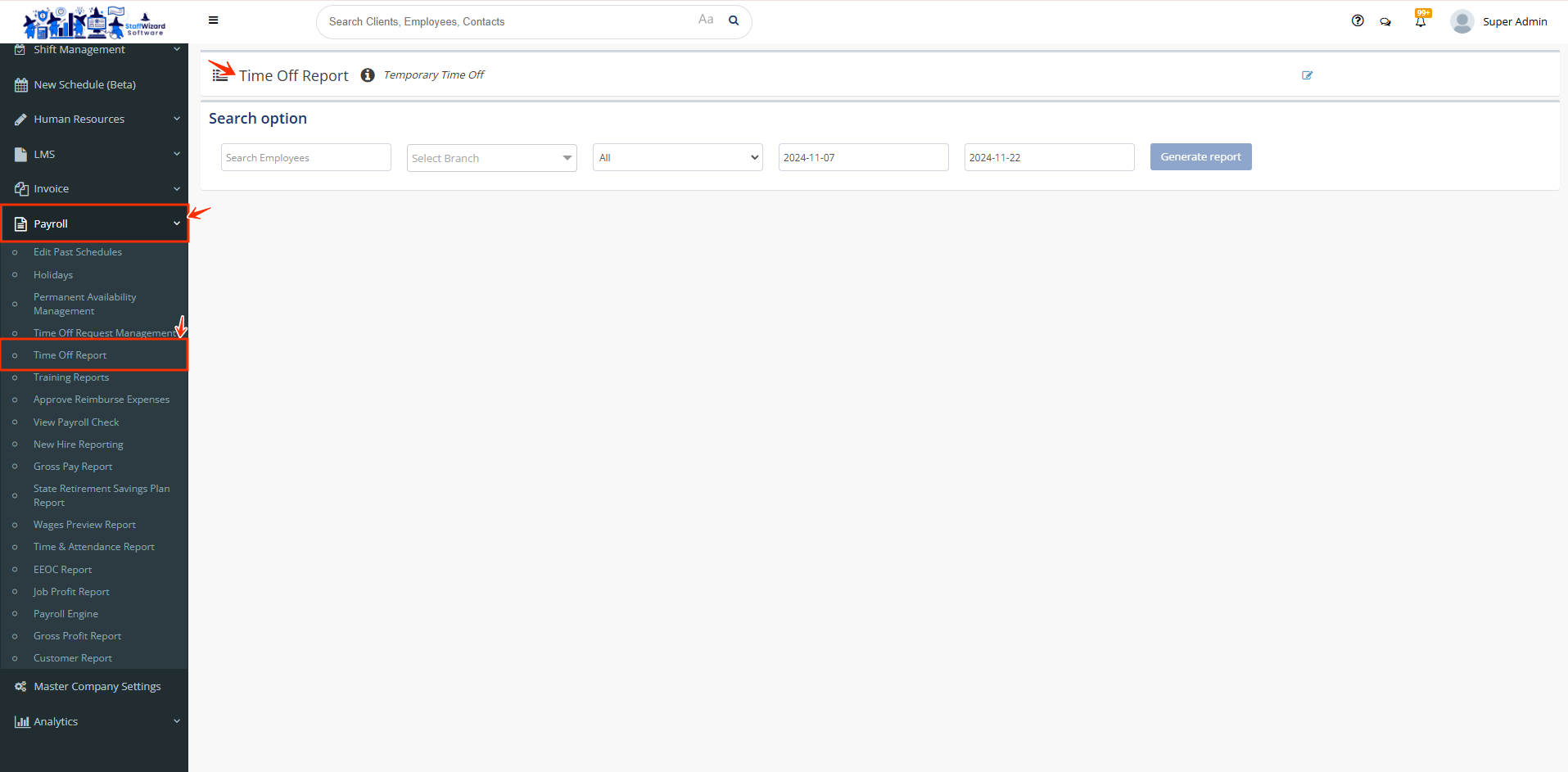This screenshot has height=772, width=1568.
Task: Open the chat messages icon
Action: click(x=1385, y=22)
